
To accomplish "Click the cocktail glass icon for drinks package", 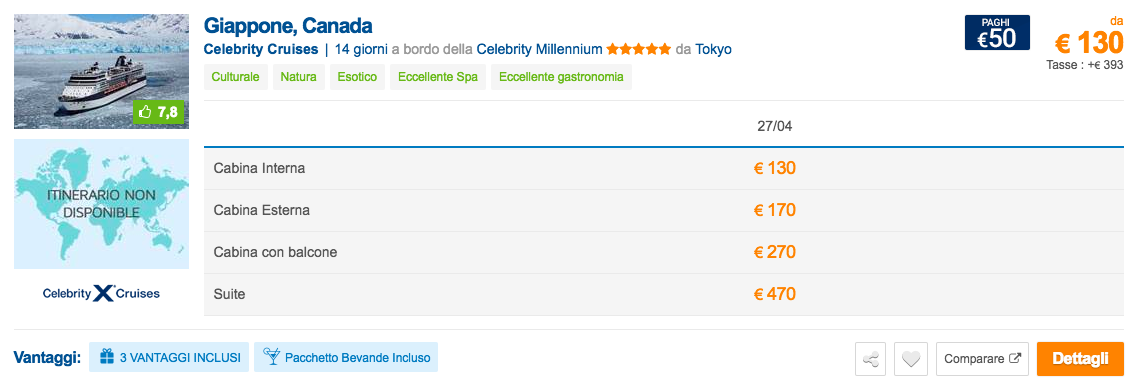I will [271, 357].
